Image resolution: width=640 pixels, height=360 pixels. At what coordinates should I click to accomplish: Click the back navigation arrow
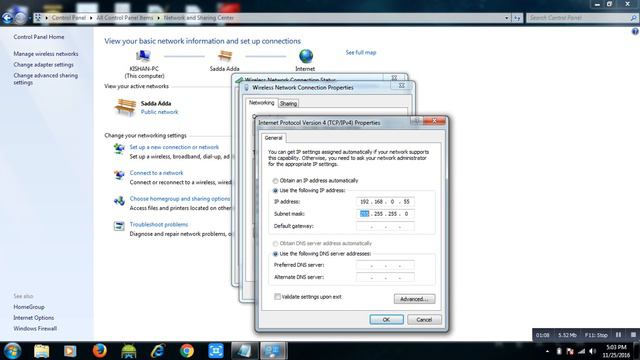tap(7, 18)
